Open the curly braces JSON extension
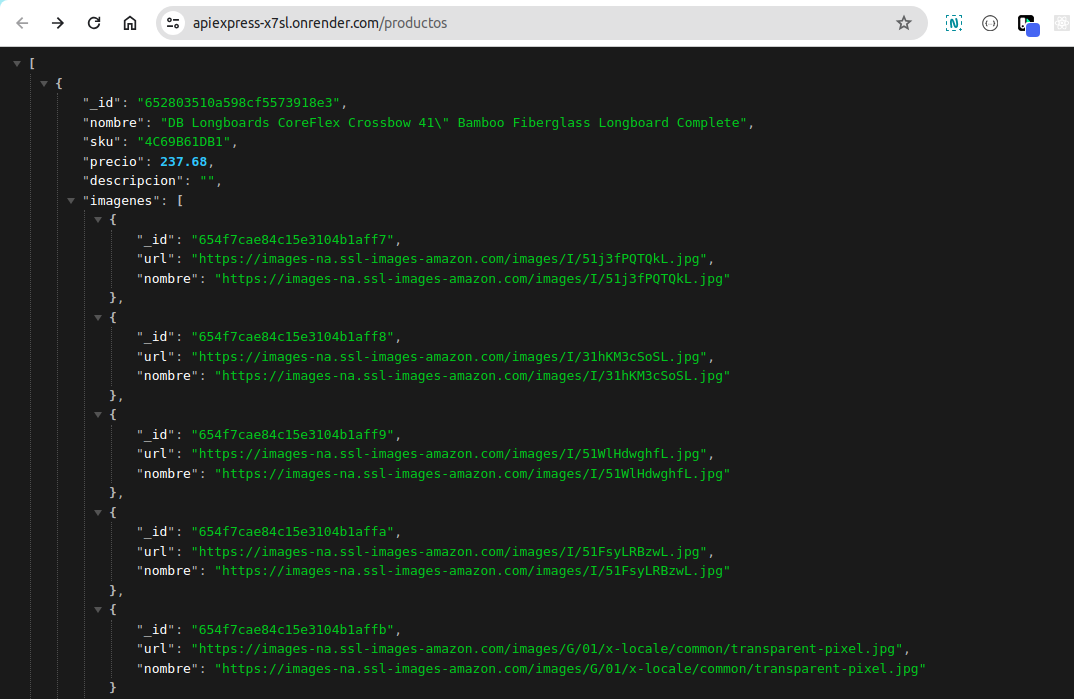The height and width of the screenshot is (699, 1074). coord(990,23)
